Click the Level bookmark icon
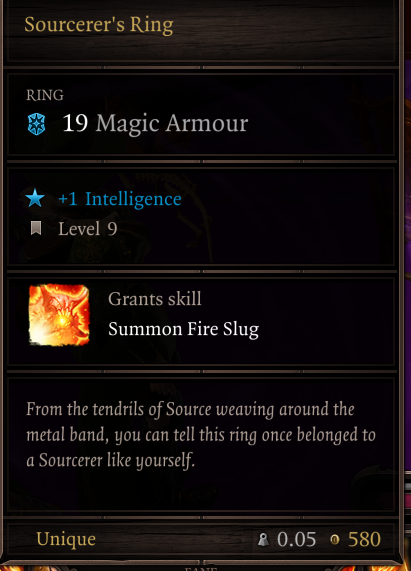The width and height of the screenshot is (411, 571). point(36,229)
